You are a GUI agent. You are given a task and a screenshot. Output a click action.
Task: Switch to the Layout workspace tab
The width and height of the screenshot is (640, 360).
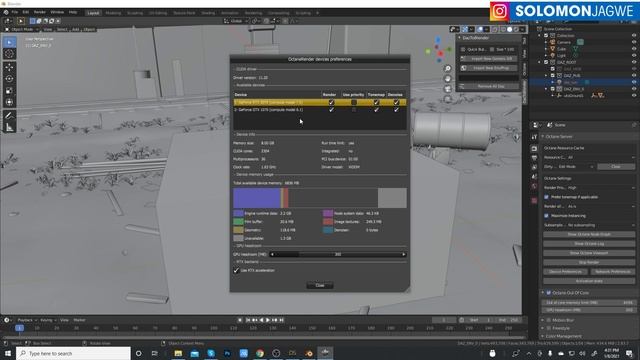pos(93,13)
